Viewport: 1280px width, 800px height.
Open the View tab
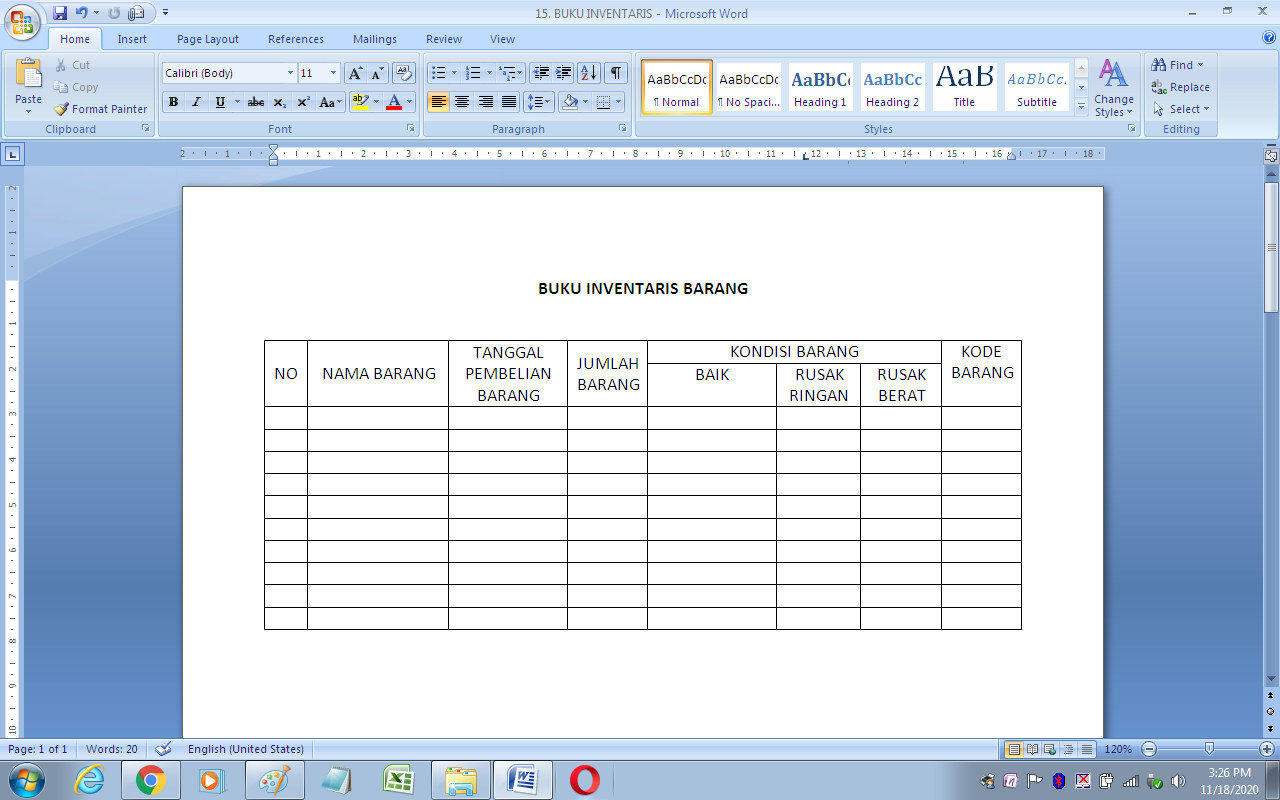pos(503,39)
